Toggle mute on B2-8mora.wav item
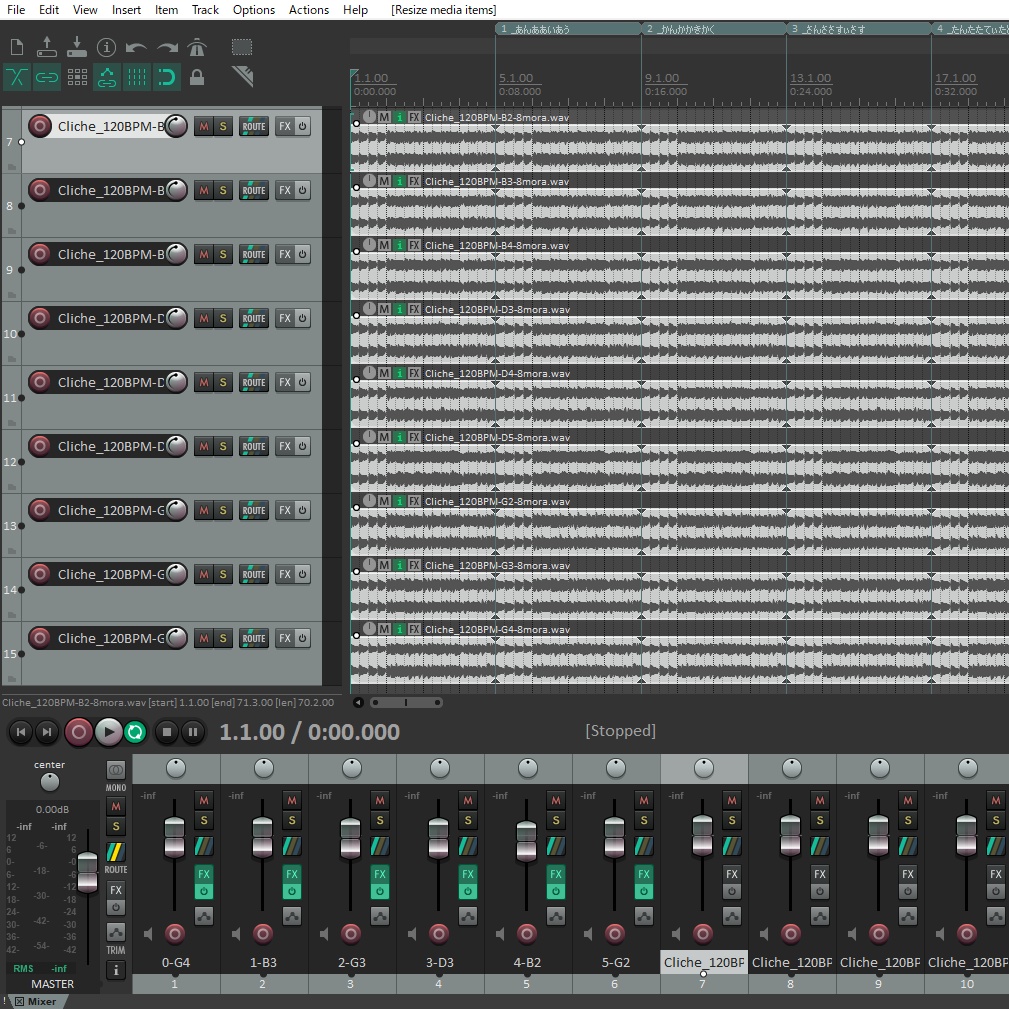The image size is (1009, 1009). tap(384, 117)
